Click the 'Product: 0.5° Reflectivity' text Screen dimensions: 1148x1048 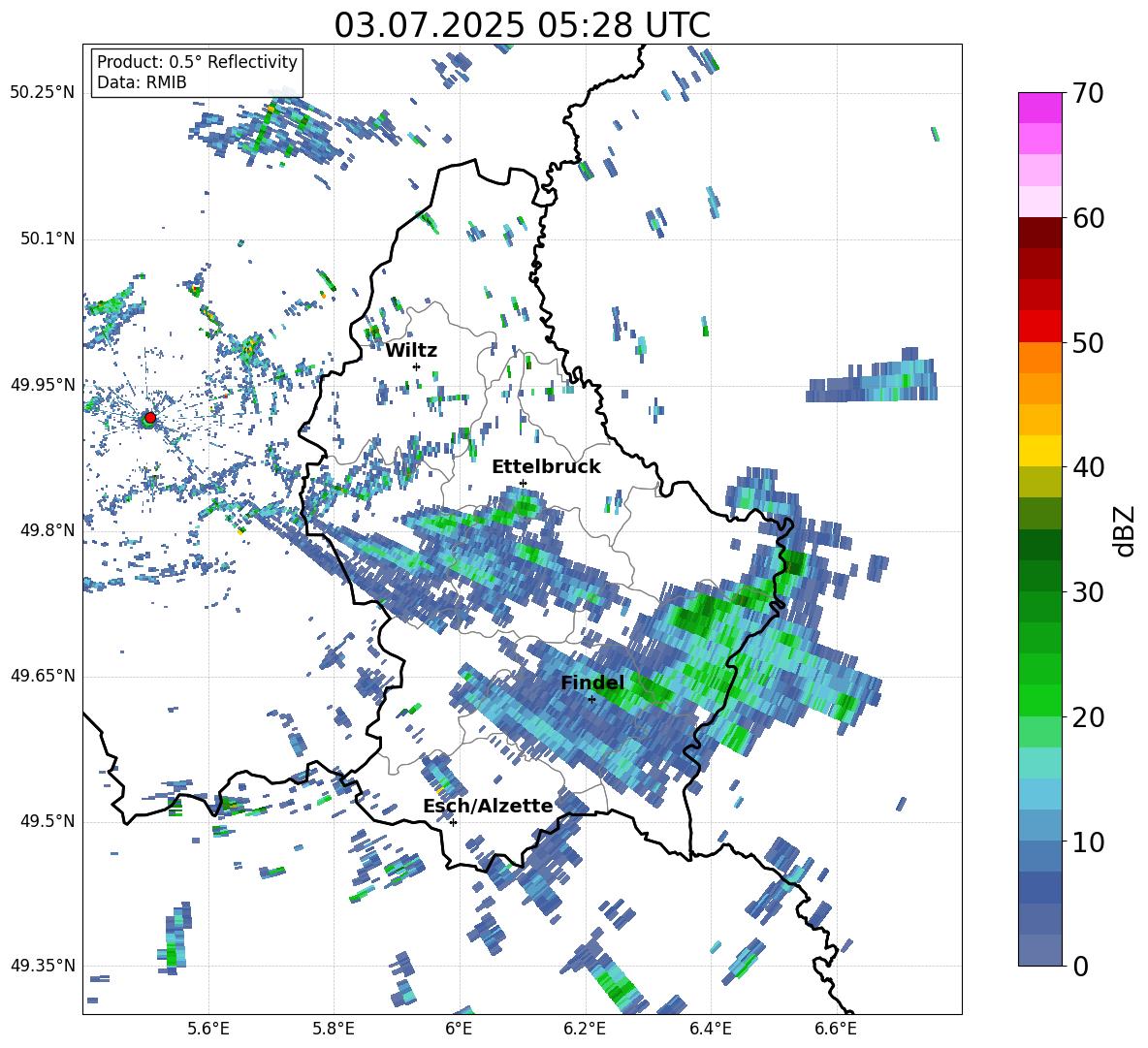197,61
